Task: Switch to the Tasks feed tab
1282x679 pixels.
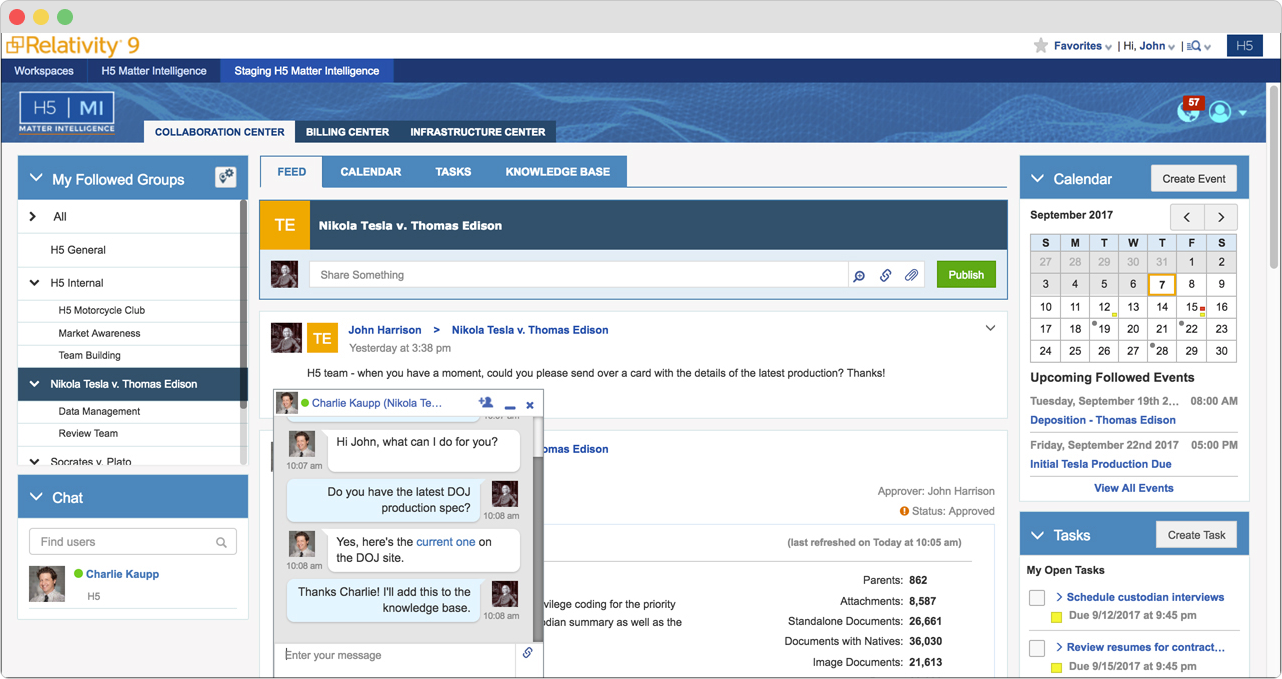Action: coord(453,172)
